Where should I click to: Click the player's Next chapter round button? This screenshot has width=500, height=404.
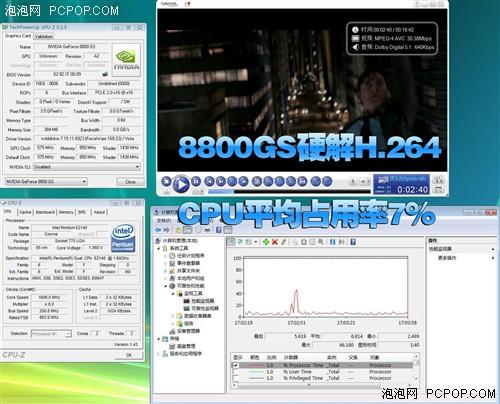tap(221, 181)
